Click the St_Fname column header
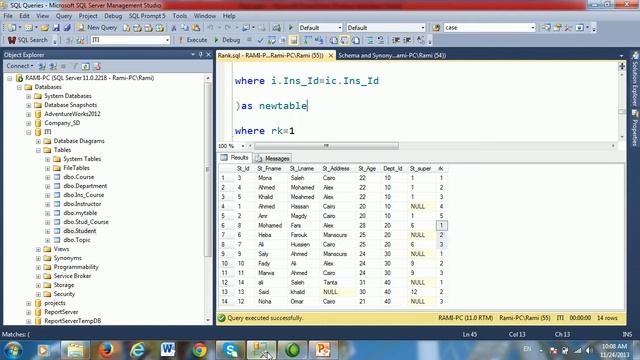The height and width of the screenshot is (360, 640). [x=269, y=169]
